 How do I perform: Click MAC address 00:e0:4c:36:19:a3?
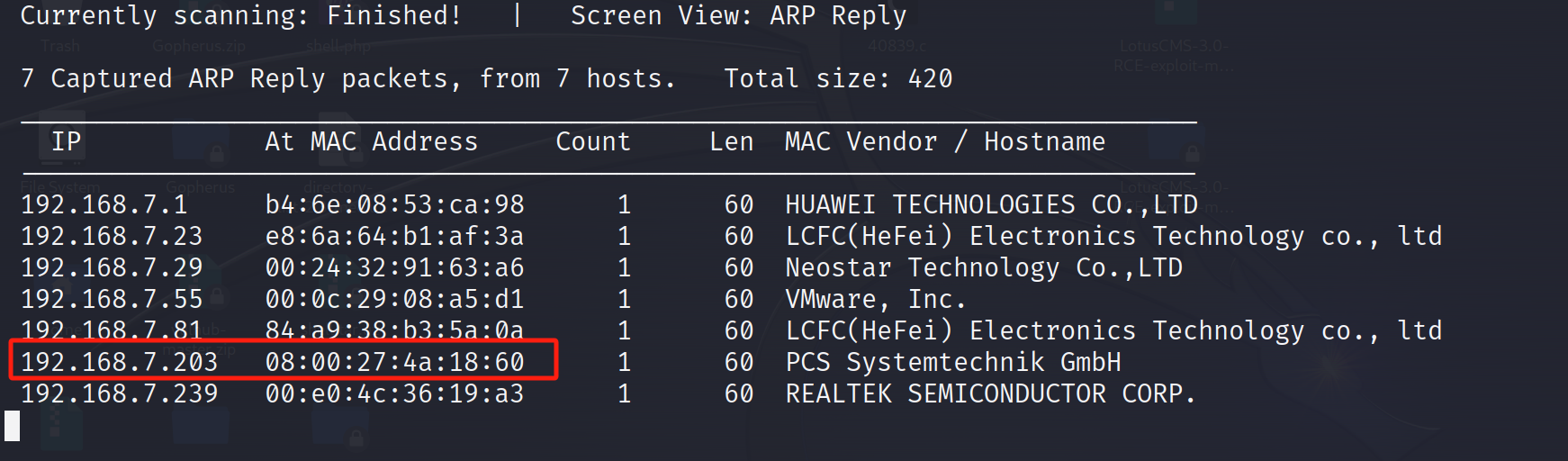pos(394,393)
